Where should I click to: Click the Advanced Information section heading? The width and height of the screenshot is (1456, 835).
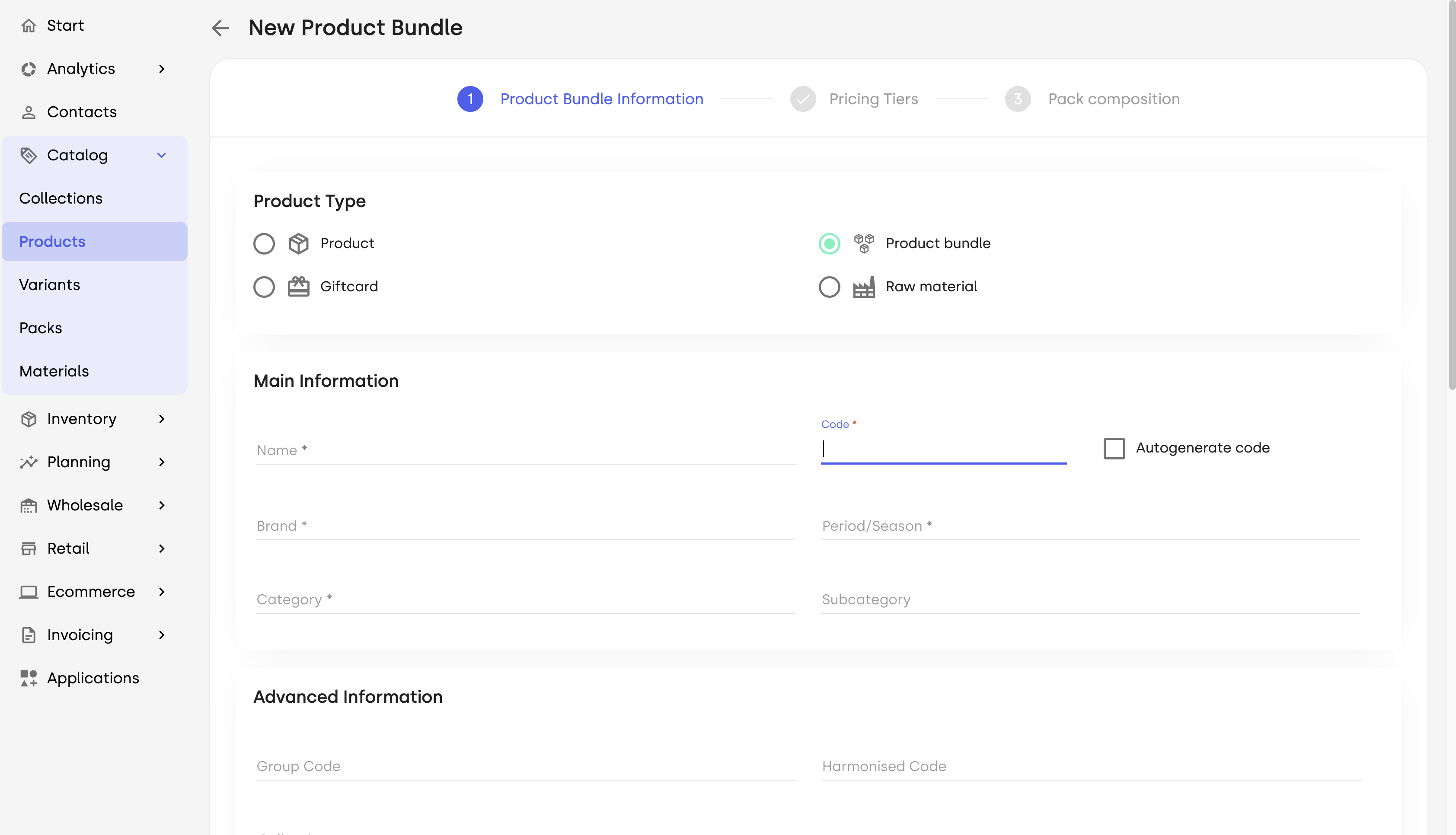tap(348, 697)
